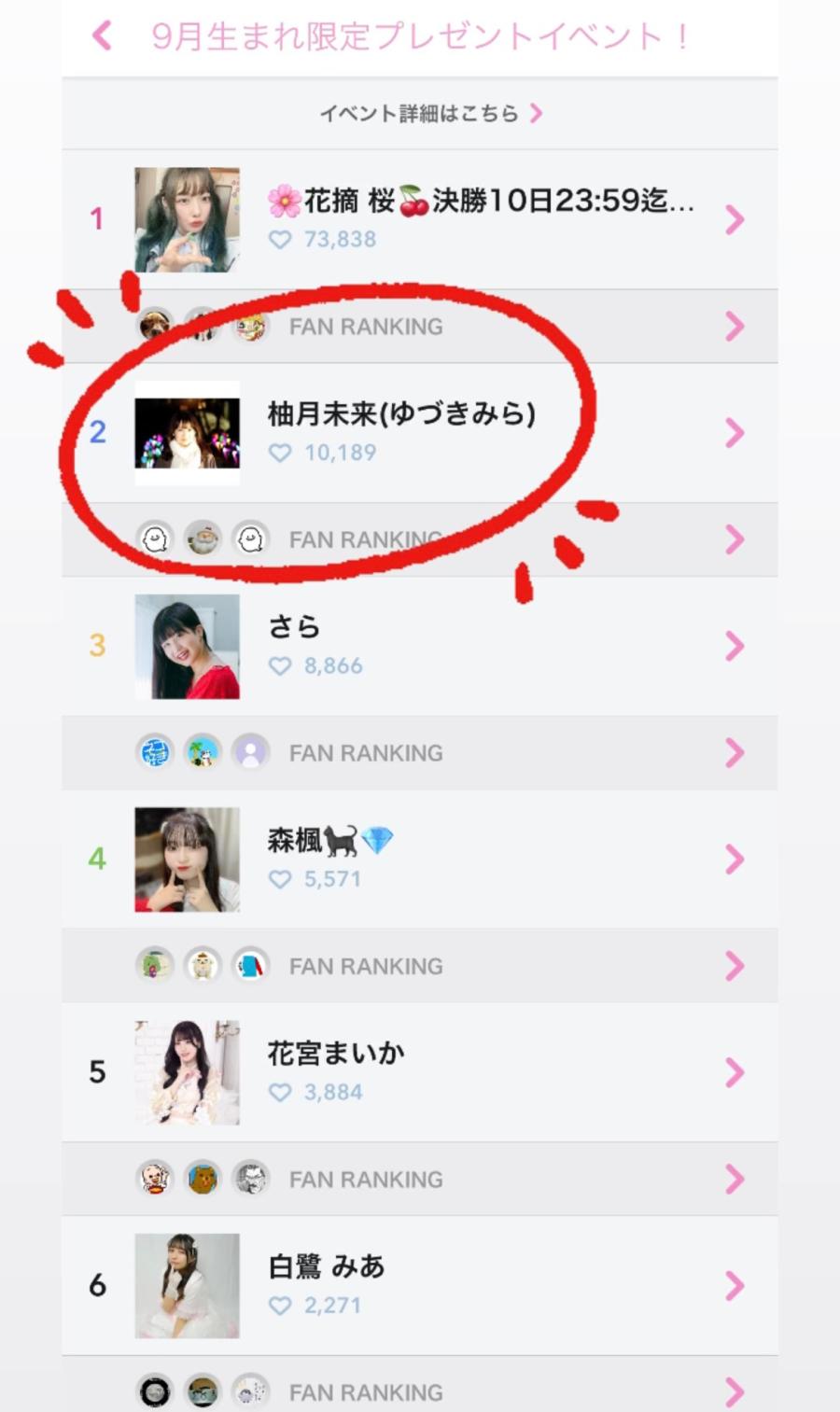Image resolution: width=840 pixels, height=1412 pixels.
Task: Click the default purple user avatar under さら
Action: (x=250, y=752)
